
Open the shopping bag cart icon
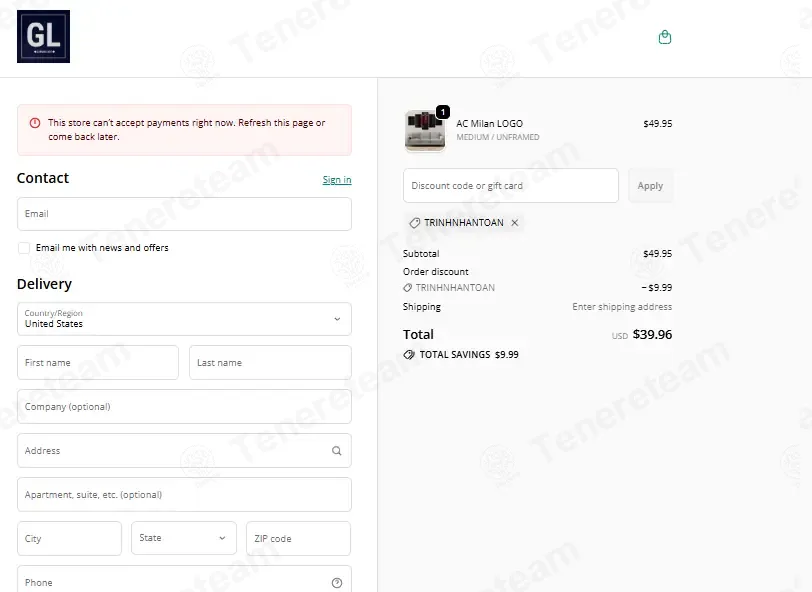coord(665,37)
